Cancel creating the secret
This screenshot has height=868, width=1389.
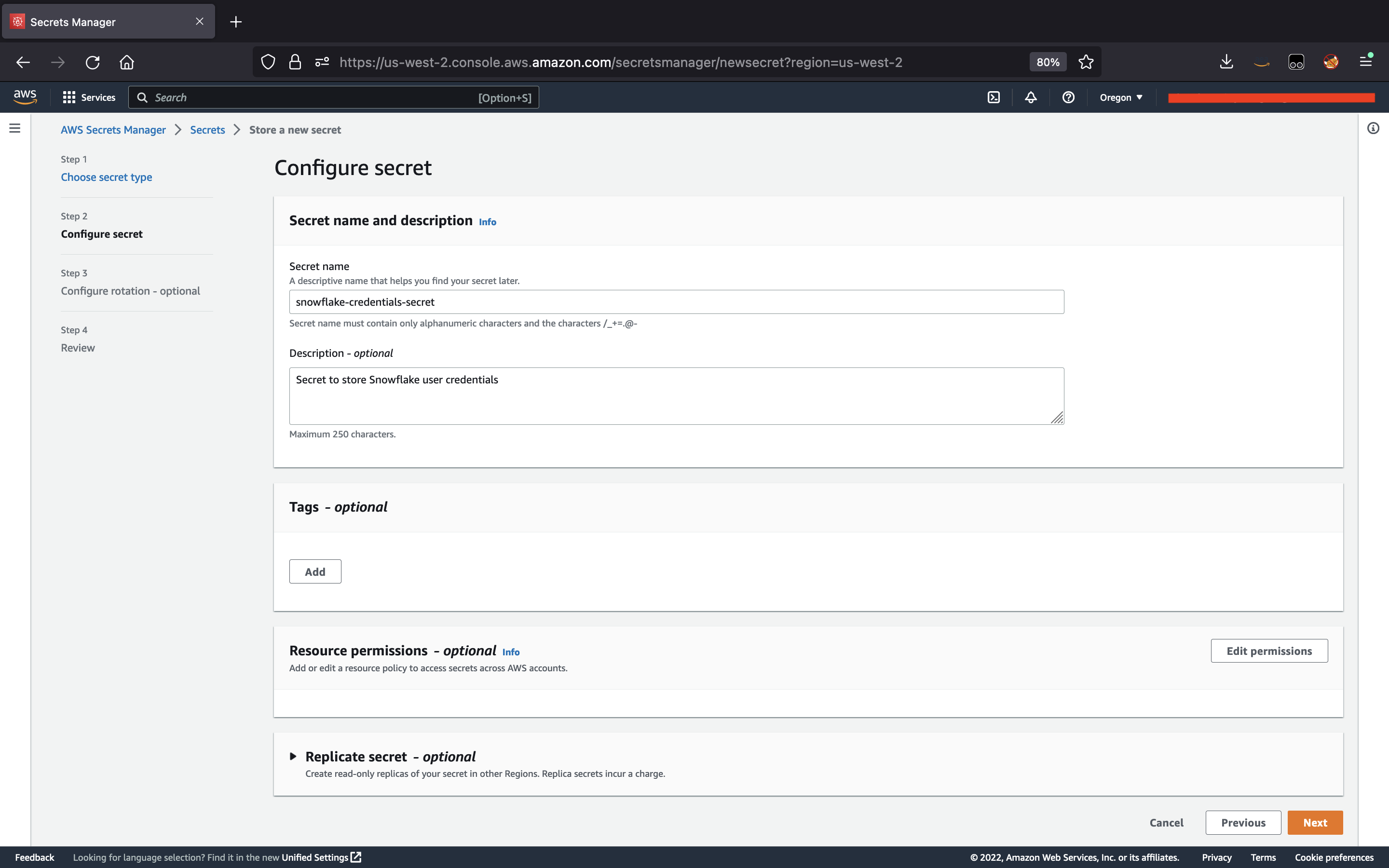click(1166, 823)
